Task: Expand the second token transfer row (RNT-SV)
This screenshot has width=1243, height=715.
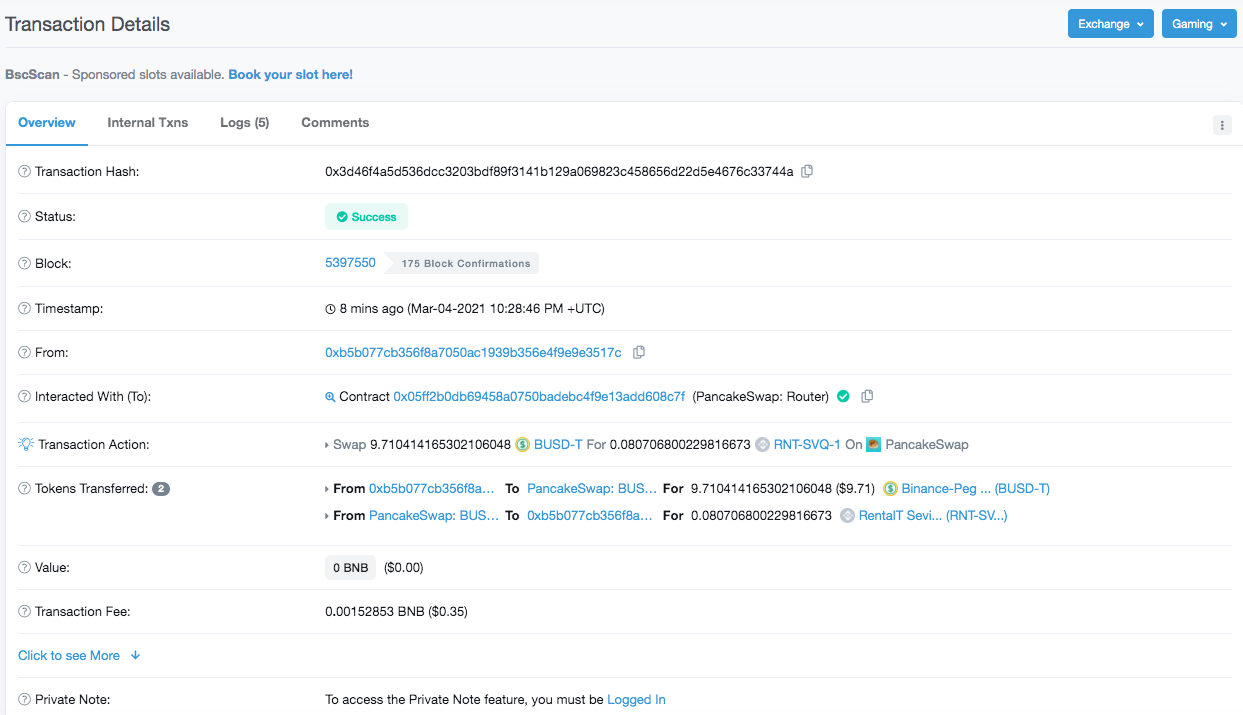Action: [x=328, y=516]
